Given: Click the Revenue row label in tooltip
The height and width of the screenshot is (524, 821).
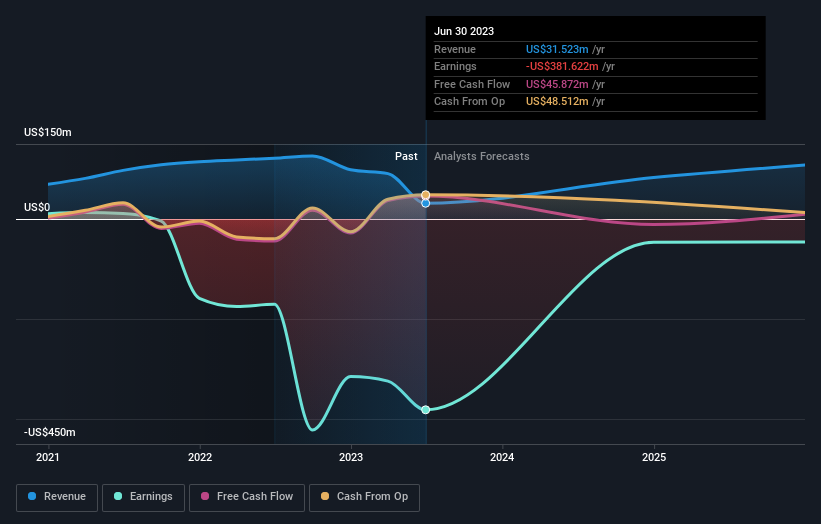Looking at the screenshot, I should tap(455, 49).
